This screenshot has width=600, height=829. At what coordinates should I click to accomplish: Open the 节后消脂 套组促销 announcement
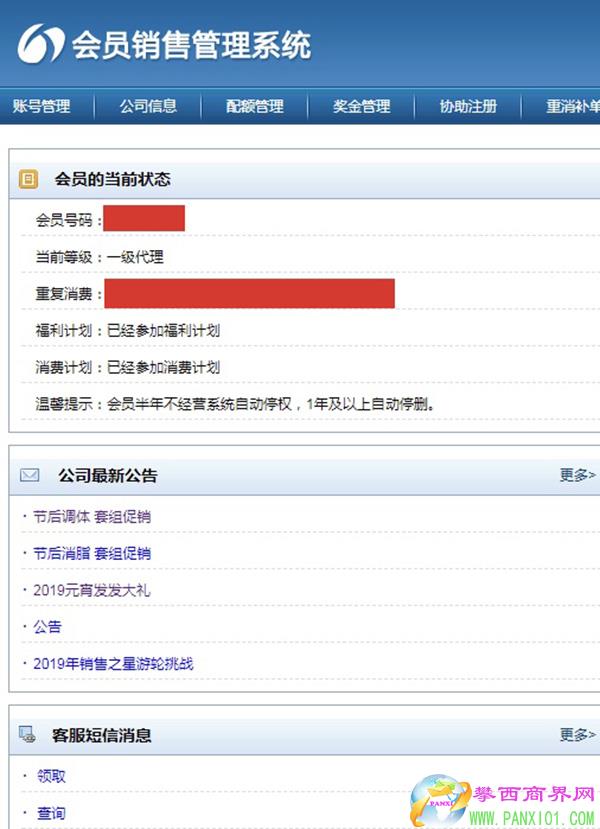[92, 553]
